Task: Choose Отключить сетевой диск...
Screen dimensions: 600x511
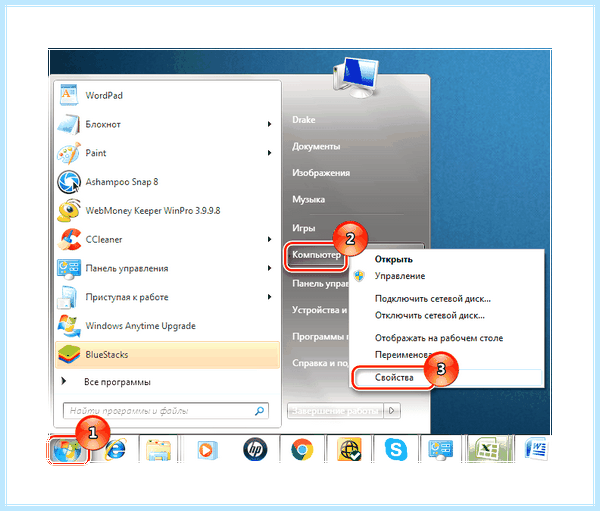Action: [x=429, y=316]
